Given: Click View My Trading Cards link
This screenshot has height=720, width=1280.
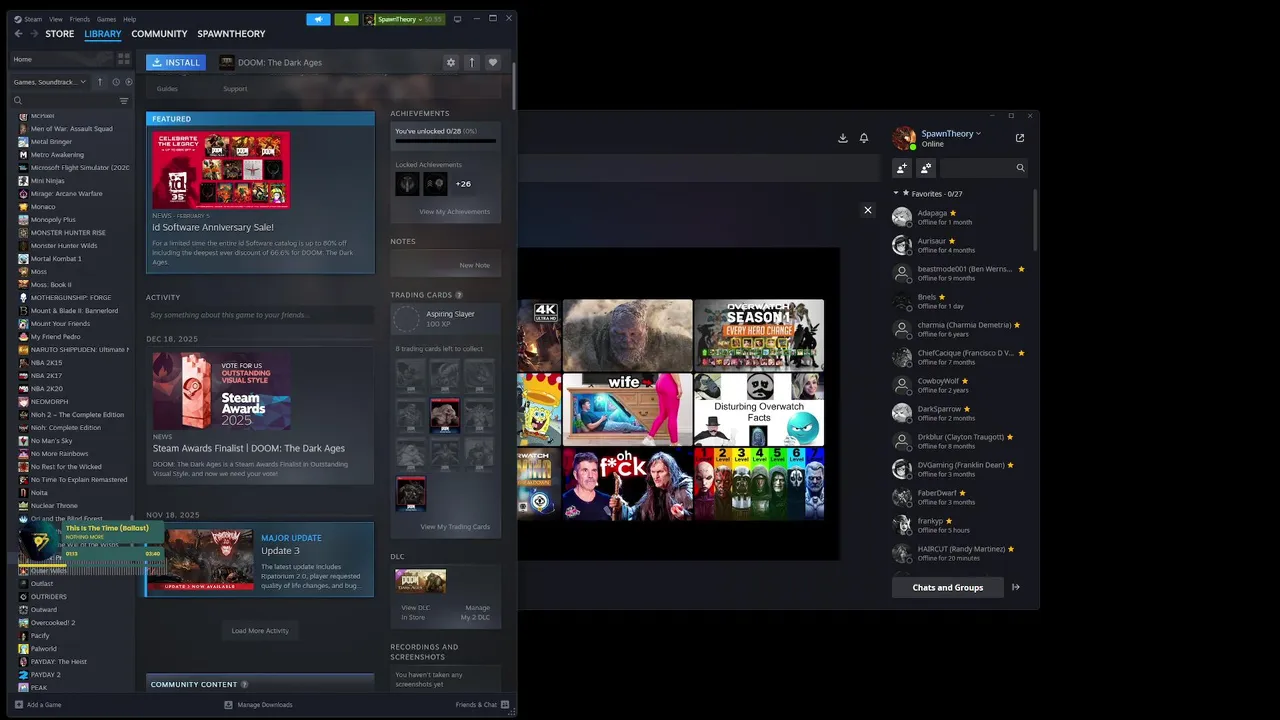Looking at the screenshot, I should (x=455, y=527).
